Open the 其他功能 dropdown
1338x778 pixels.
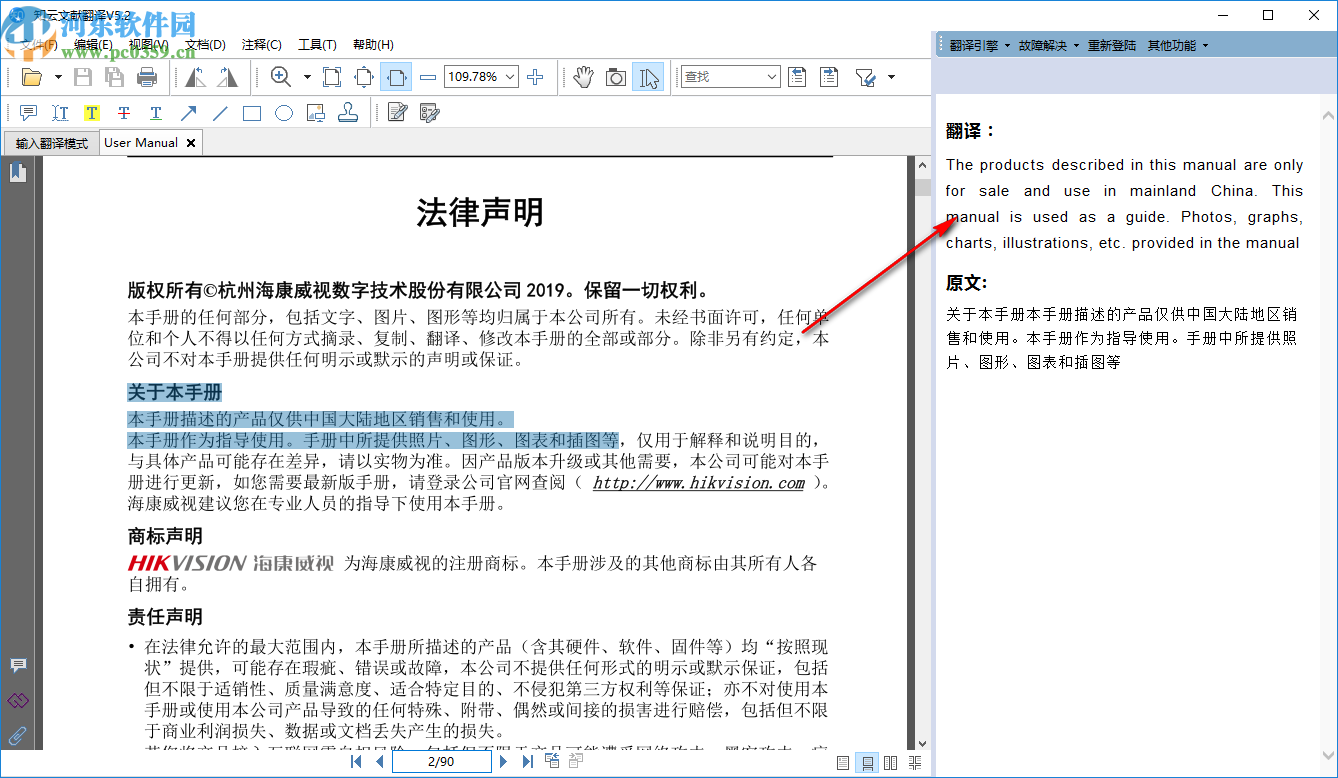1178,46
